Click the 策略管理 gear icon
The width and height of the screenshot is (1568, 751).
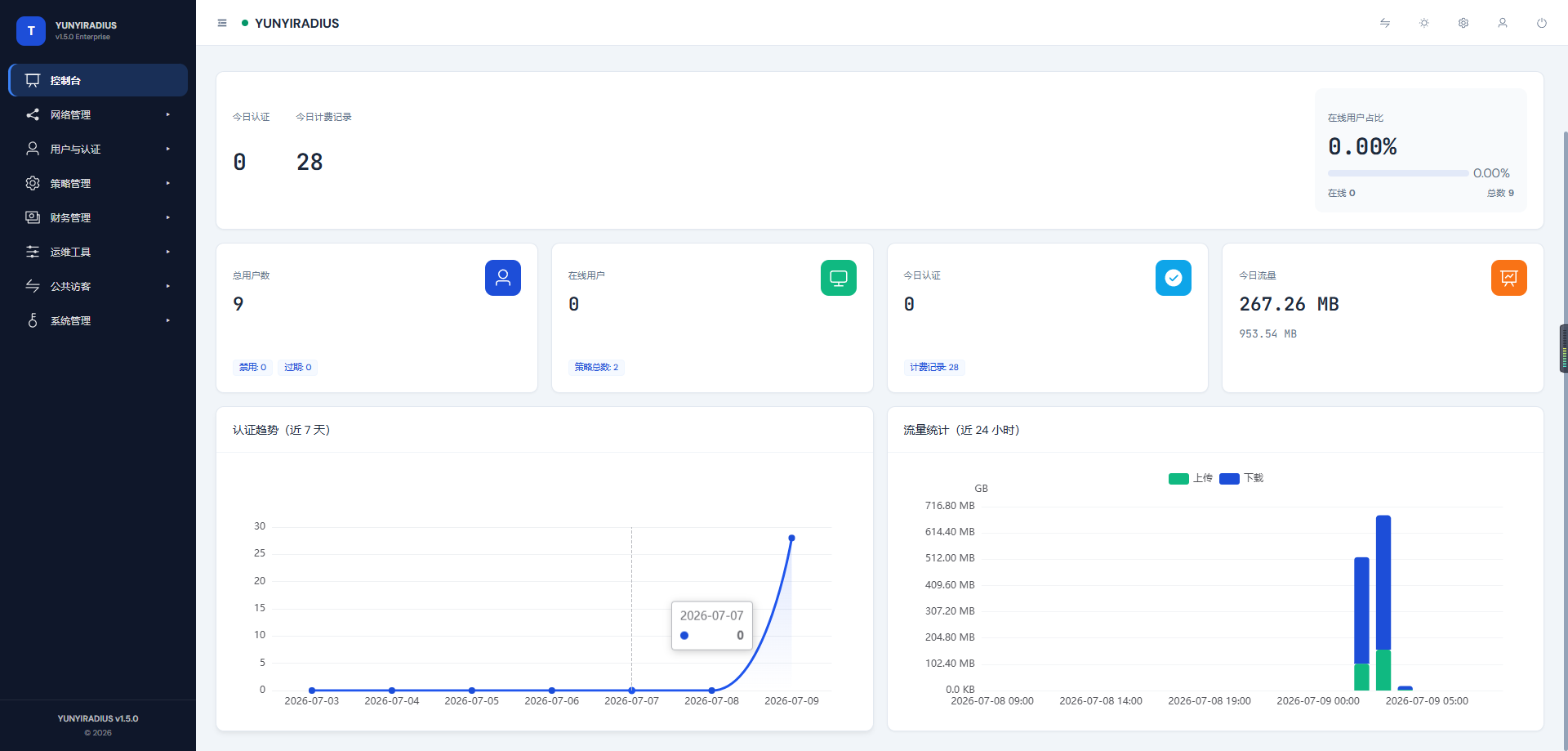[x=33, y=183]
